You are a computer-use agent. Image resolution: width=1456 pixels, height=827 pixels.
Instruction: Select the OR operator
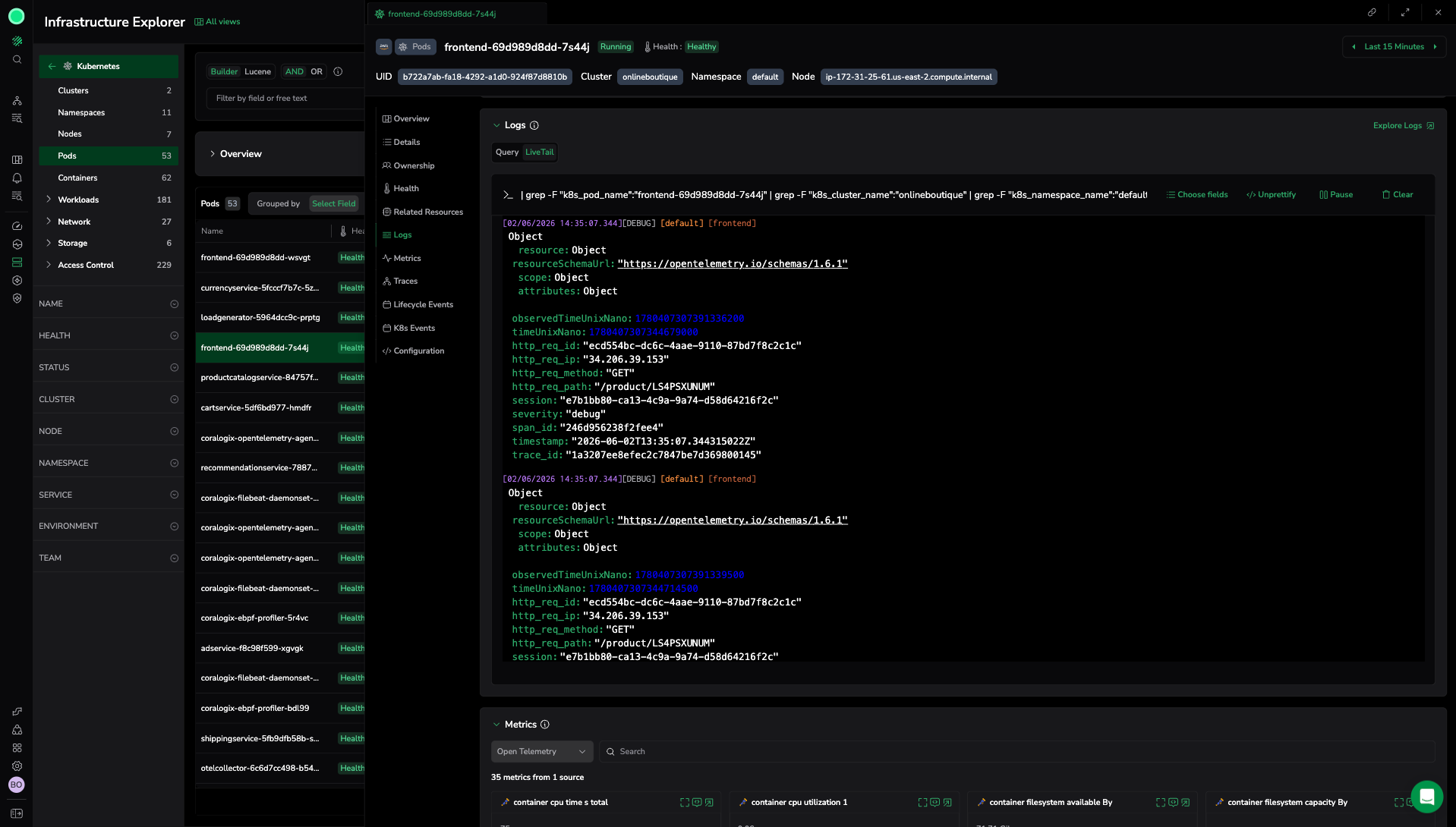point(317,72)
